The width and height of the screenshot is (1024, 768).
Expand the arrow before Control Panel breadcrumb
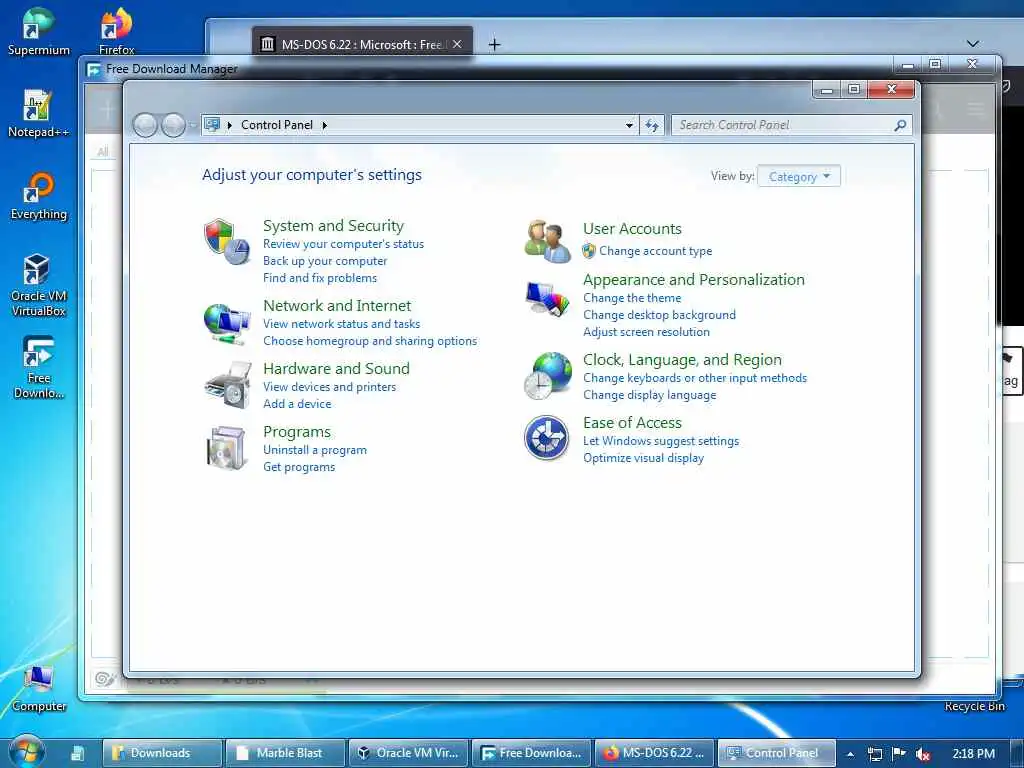[229, 125]
